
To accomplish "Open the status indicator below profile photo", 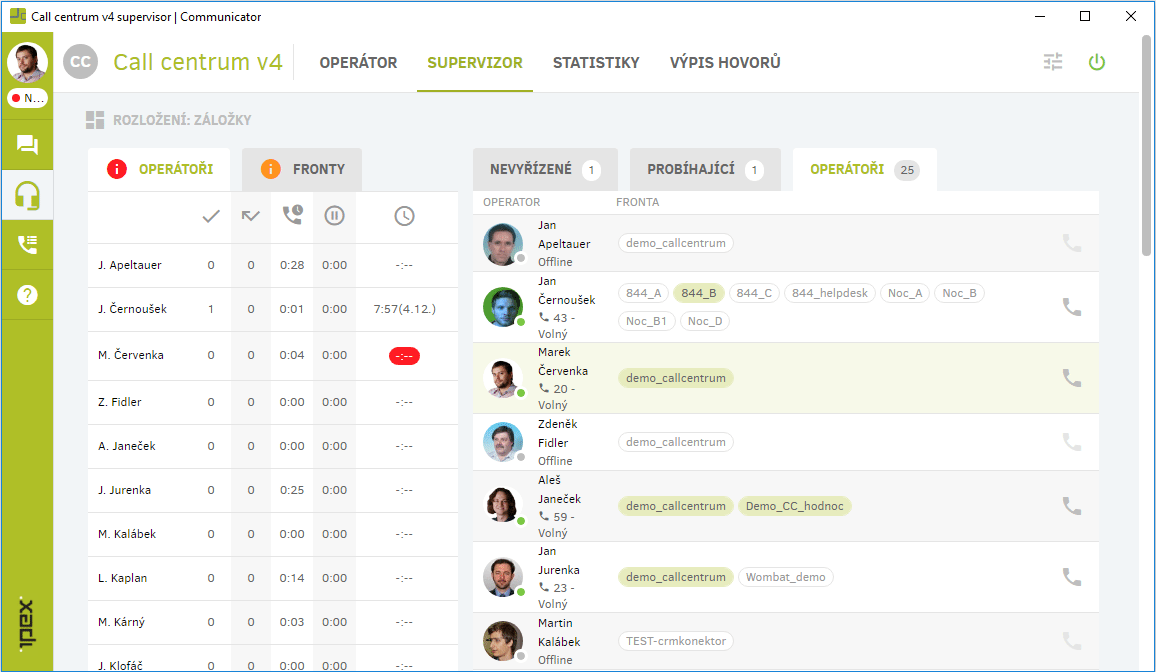I will click(x=27, y=98).
